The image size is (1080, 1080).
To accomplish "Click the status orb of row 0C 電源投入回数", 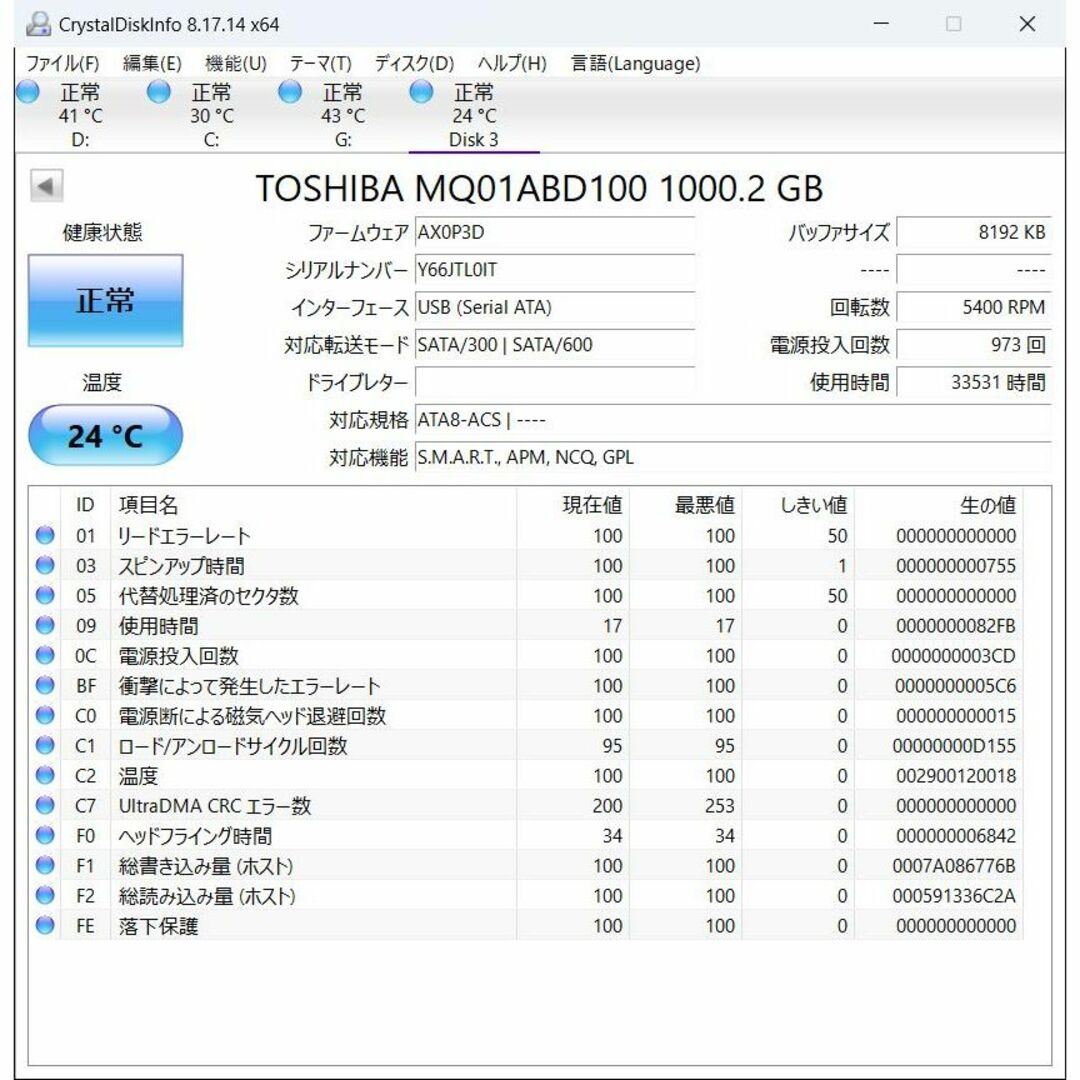I will point(45,655).
